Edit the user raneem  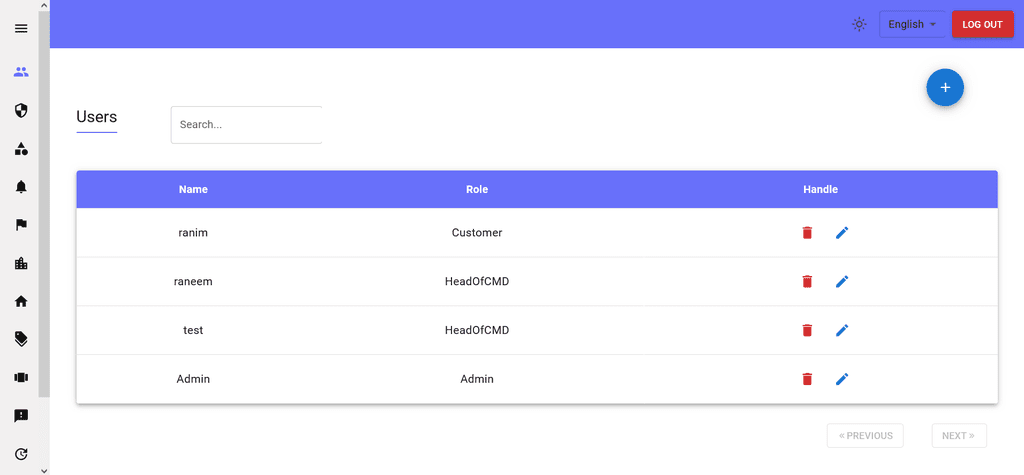point(842,282)
